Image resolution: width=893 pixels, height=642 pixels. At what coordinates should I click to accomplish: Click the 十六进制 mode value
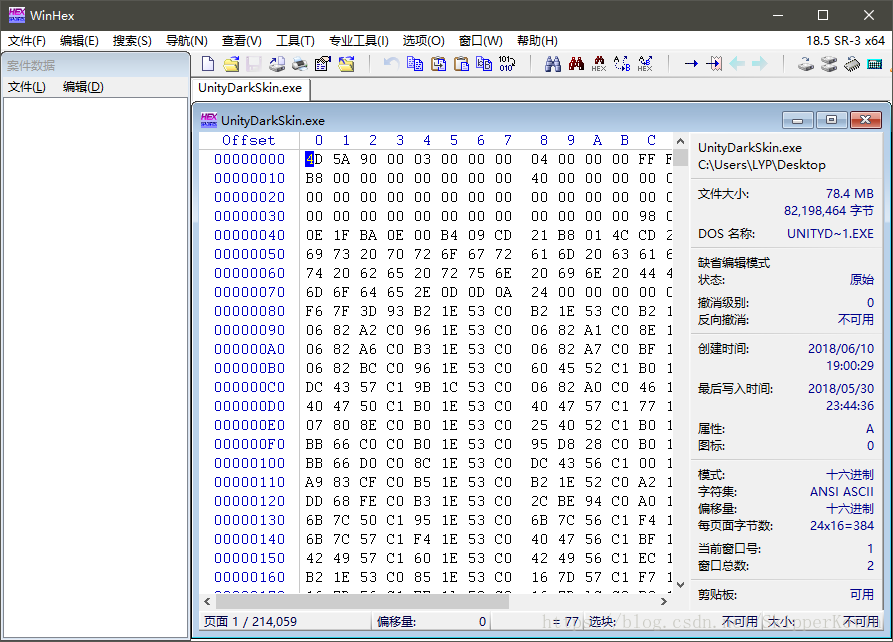[850, 475]
